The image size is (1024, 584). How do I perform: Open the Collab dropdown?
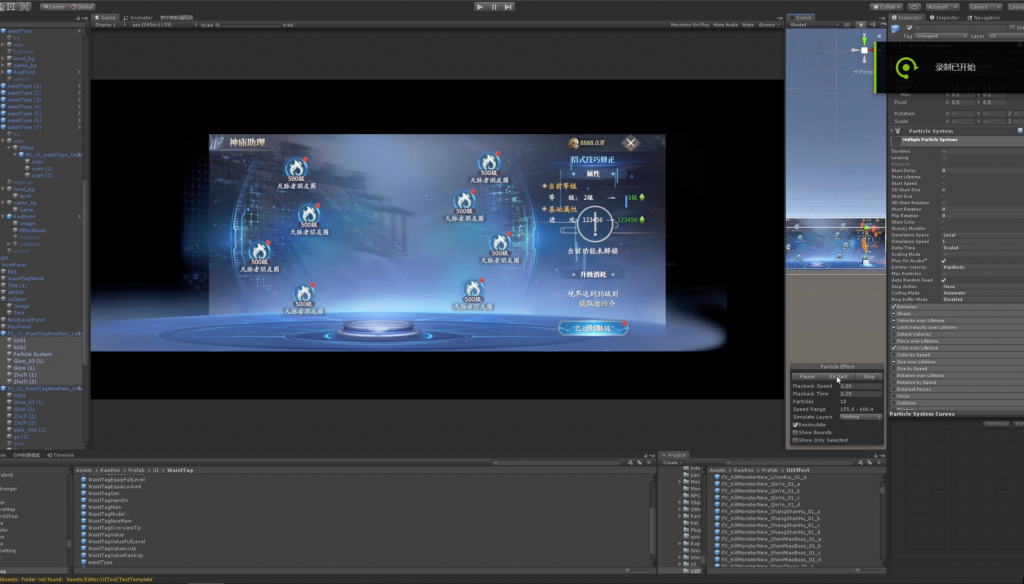coord(886,7)
